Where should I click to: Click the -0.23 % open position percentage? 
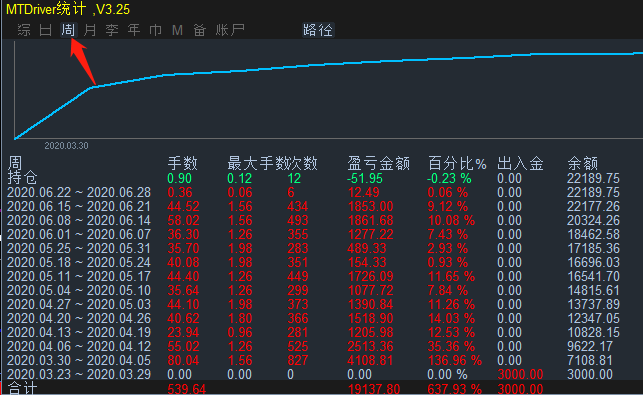449,178
